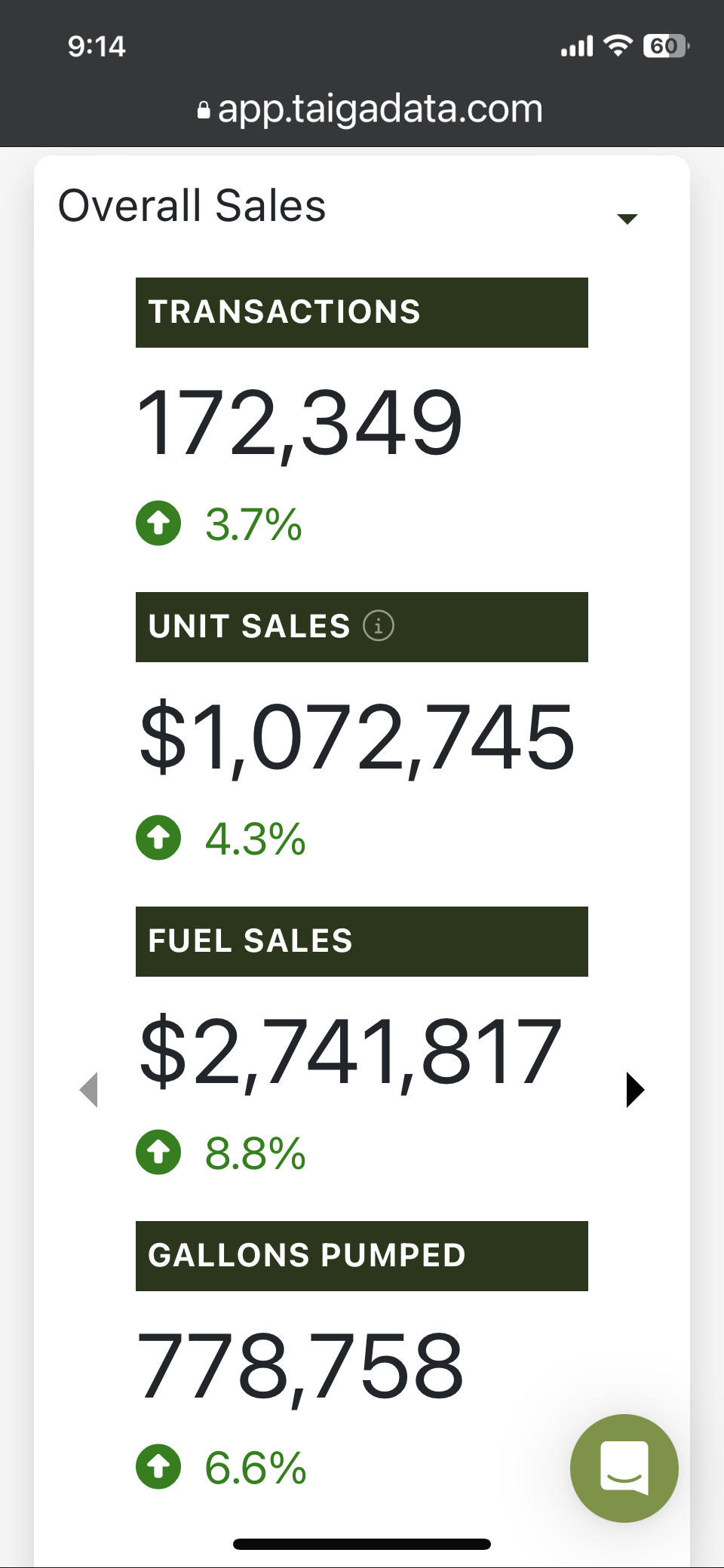Image resolution: width=724 pixels, height=1568 pixels.
Task: Click the Gallons Pumped green up-arrow icon
Action: click(x=158, y=1467)
